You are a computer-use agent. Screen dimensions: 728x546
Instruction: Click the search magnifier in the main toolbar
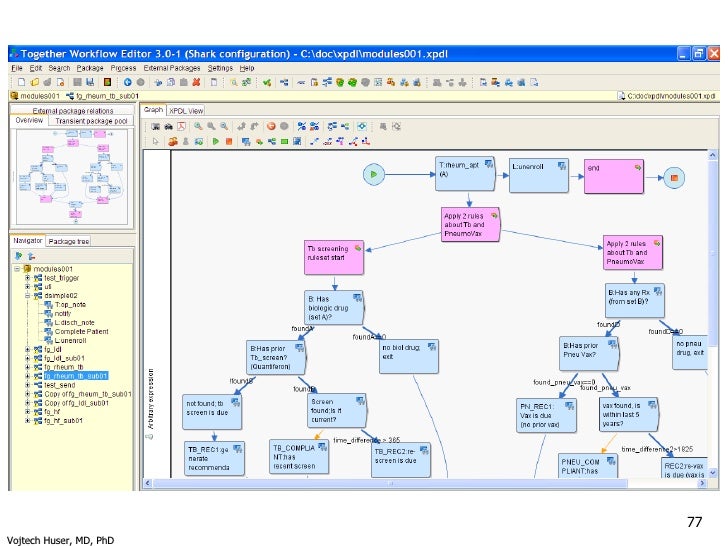[x=234, y=82]
